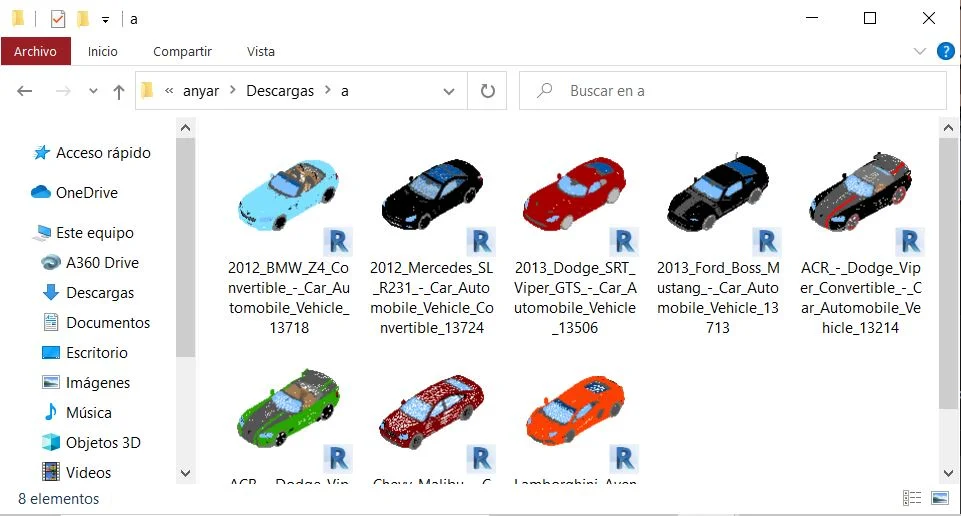Screen dimensions: 961x516
Task: Switch to large thumbnails view icon
Action: coord(940,498)
